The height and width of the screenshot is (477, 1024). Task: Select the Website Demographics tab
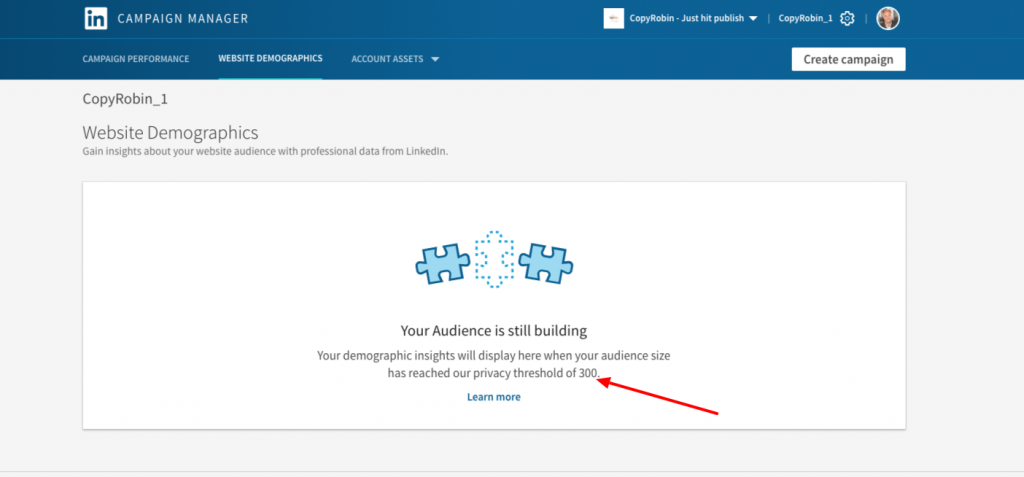[x=270, y=58]
